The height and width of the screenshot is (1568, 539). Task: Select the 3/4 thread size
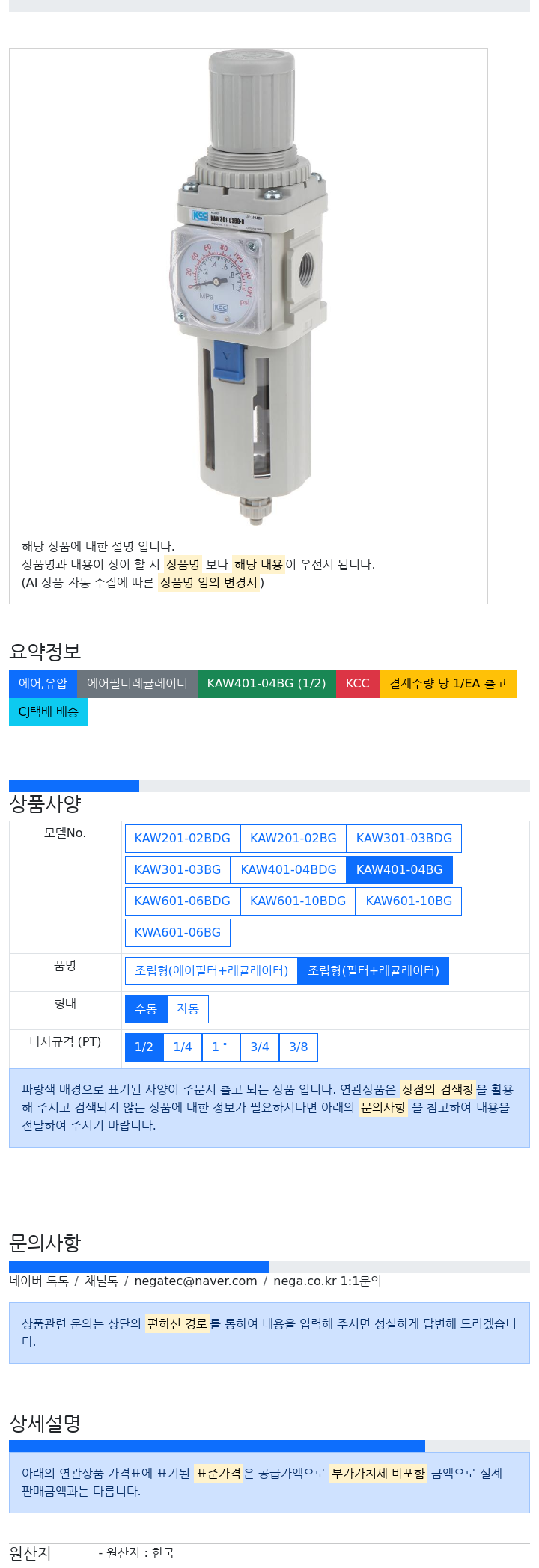(260, 1047)
